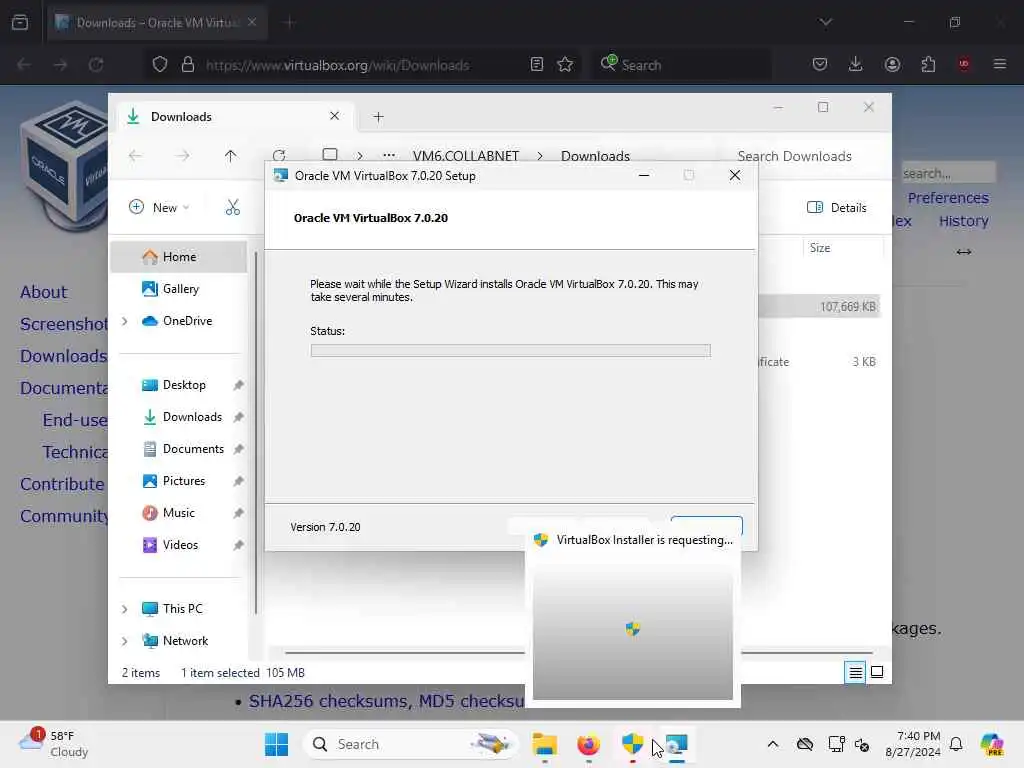The image size is (1024, 768).
Task: Open the Contribute link on VirtualBox site
Action: [62, 484]
